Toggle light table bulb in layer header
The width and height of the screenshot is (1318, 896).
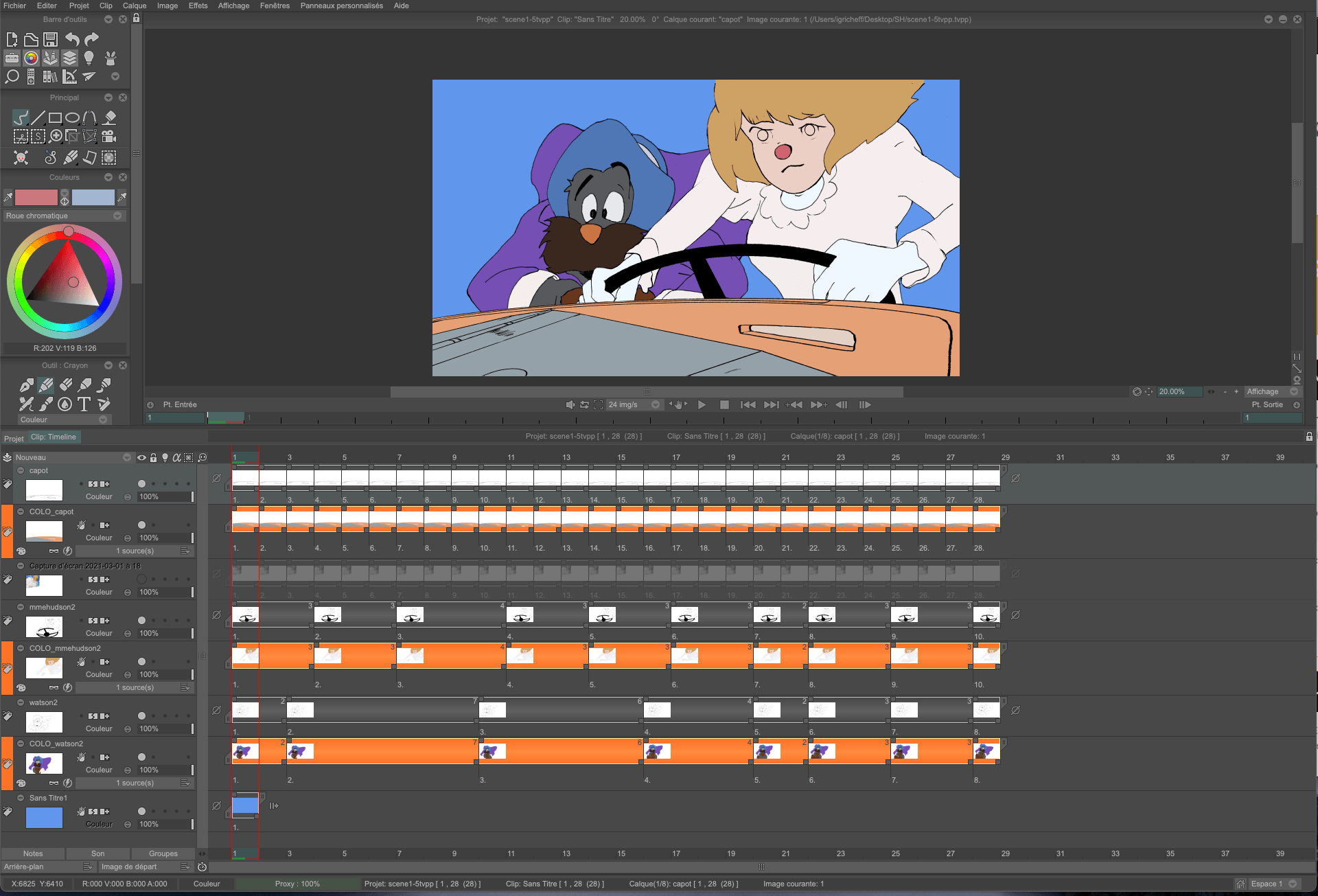(165, 457)
